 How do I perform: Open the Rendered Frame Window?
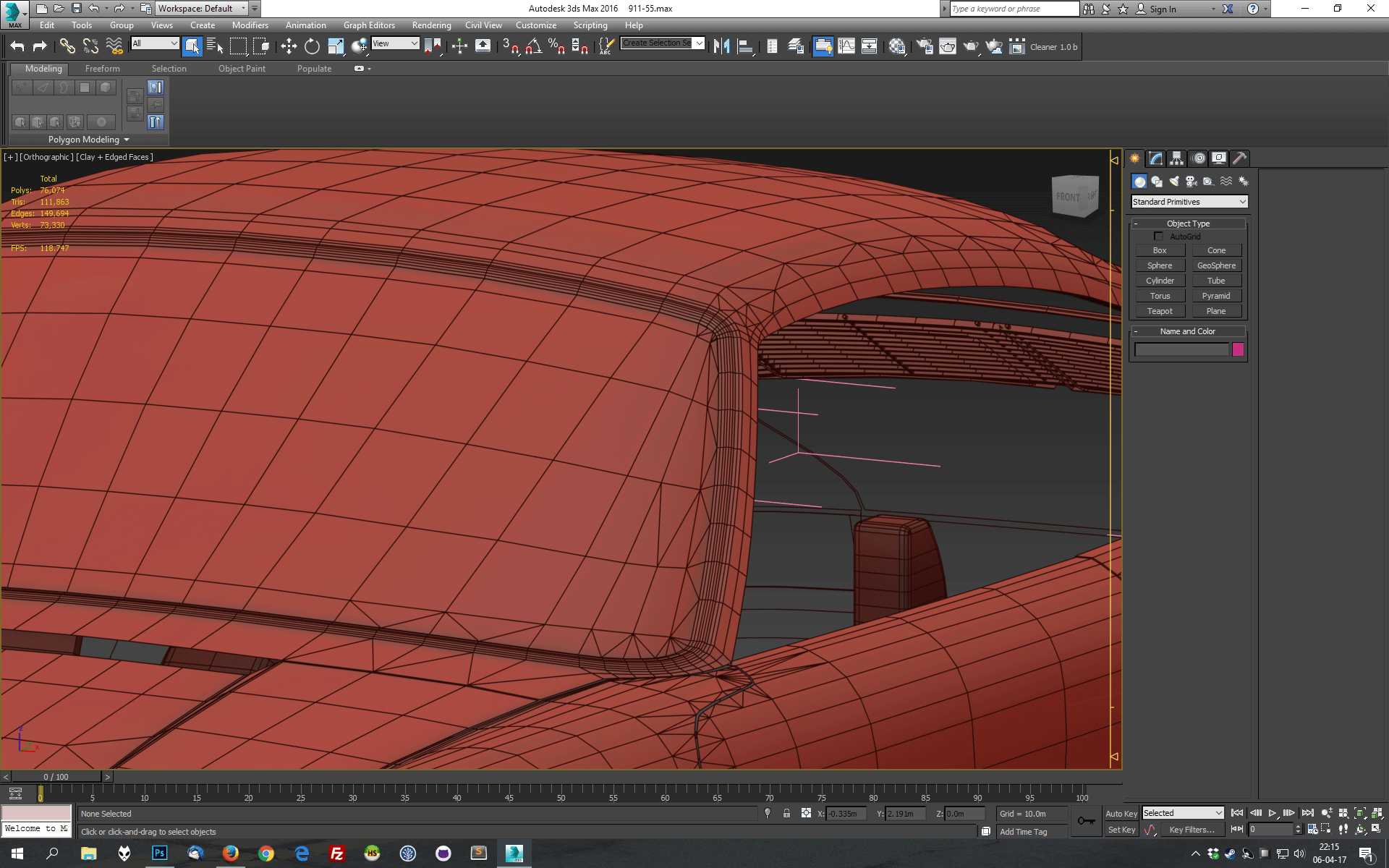(948, 47)
